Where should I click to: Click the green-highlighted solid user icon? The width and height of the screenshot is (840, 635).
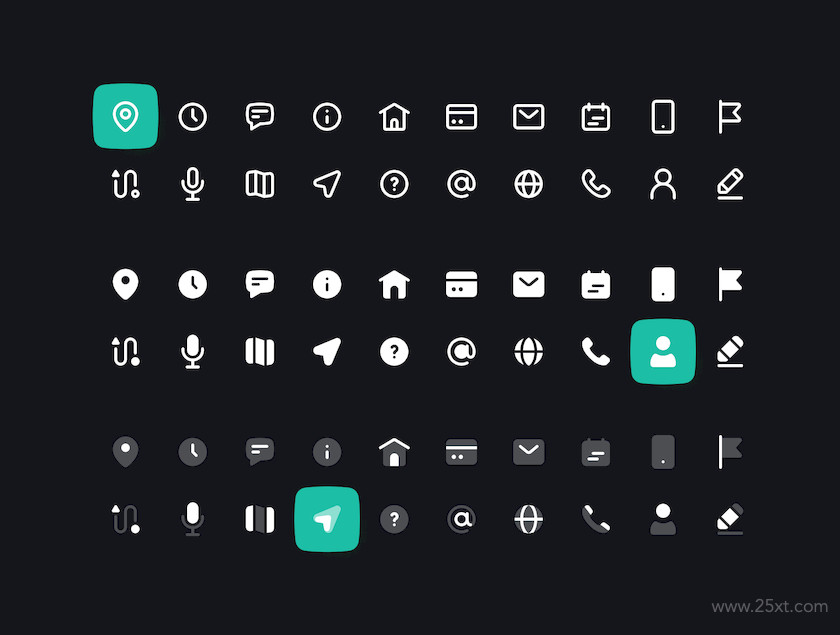(663, 352)
